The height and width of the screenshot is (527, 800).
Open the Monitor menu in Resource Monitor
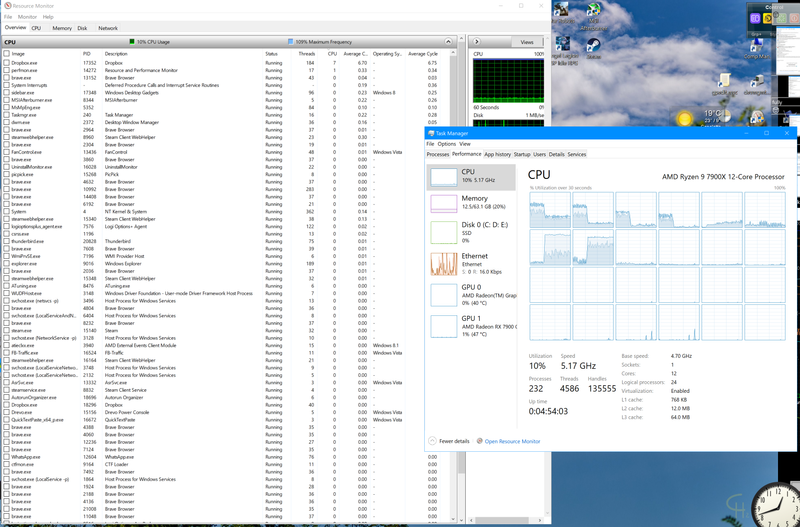[27, 17]
